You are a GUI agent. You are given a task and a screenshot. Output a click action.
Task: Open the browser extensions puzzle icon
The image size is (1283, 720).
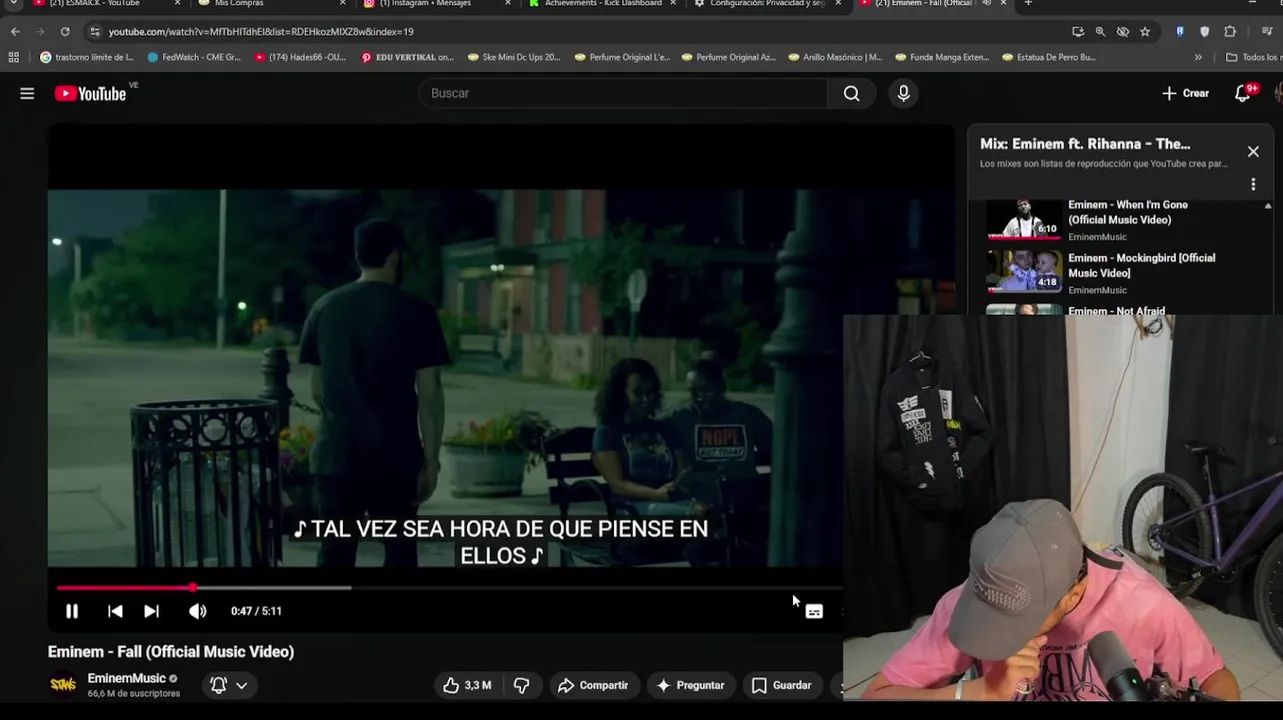point(1230,32)
